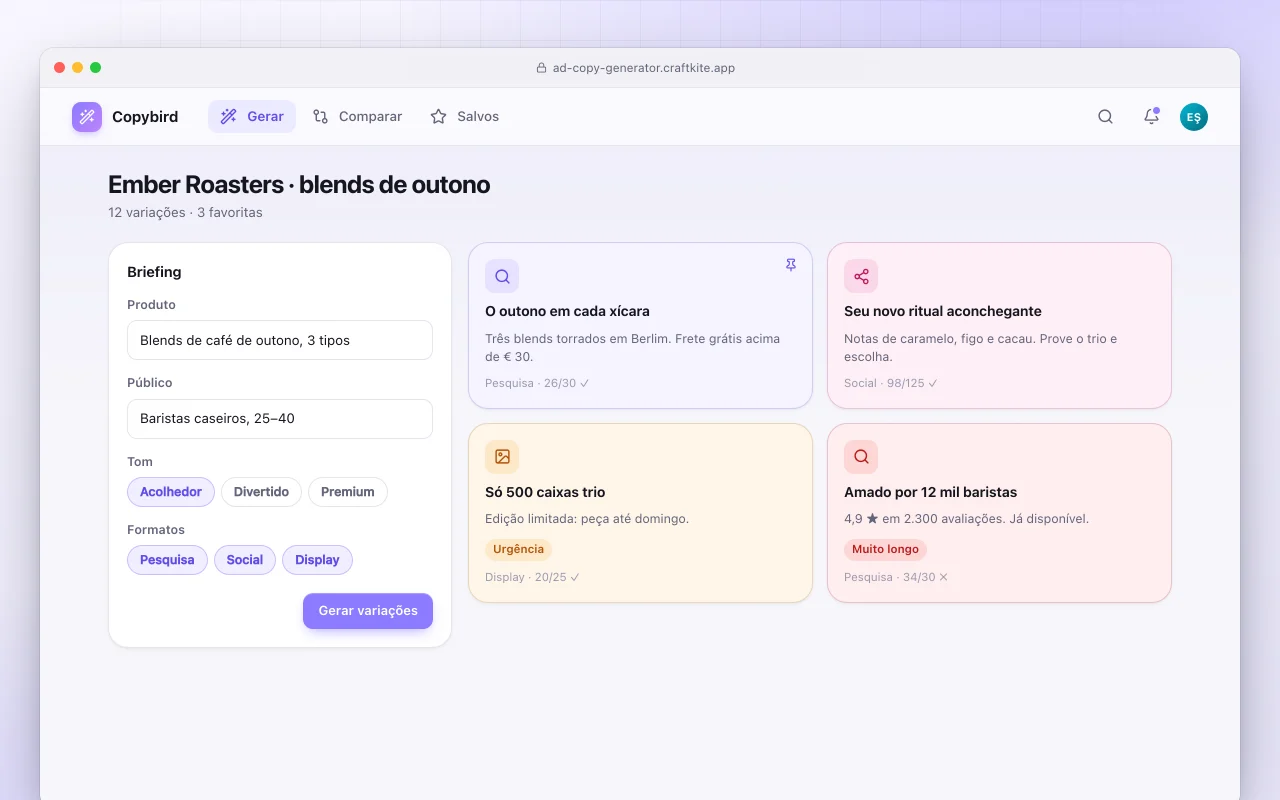Unpin the 'O outono em cada xícara' card
The height and width of the screenshot is (800, 1280).
tap(791, 265)
